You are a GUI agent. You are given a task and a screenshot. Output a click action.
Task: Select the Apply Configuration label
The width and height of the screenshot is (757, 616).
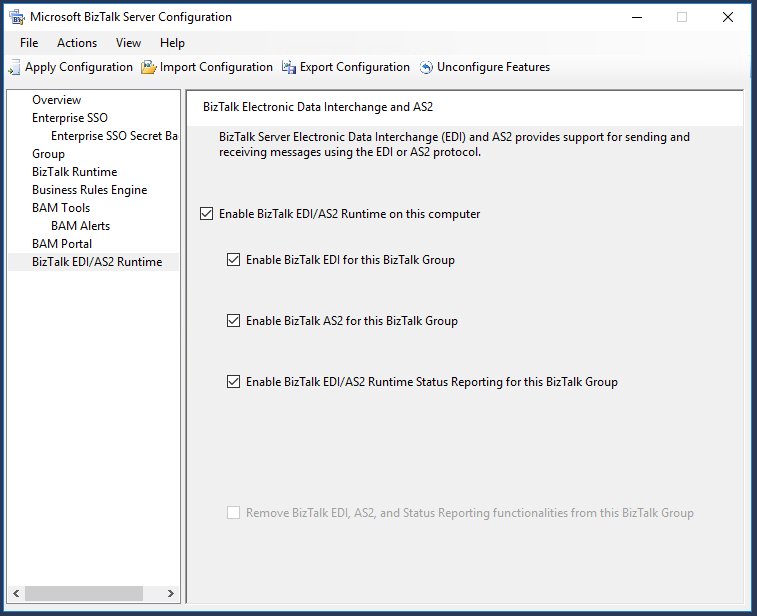click(79, 67)
